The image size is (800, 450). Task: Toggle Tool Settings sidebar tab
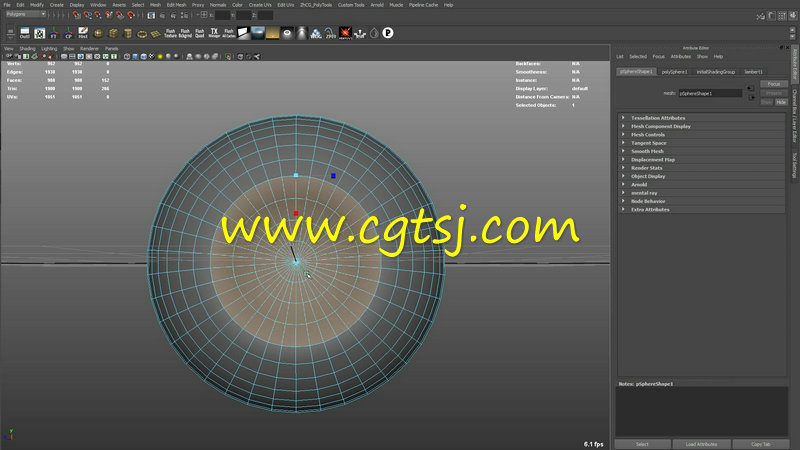click(794, 165)
